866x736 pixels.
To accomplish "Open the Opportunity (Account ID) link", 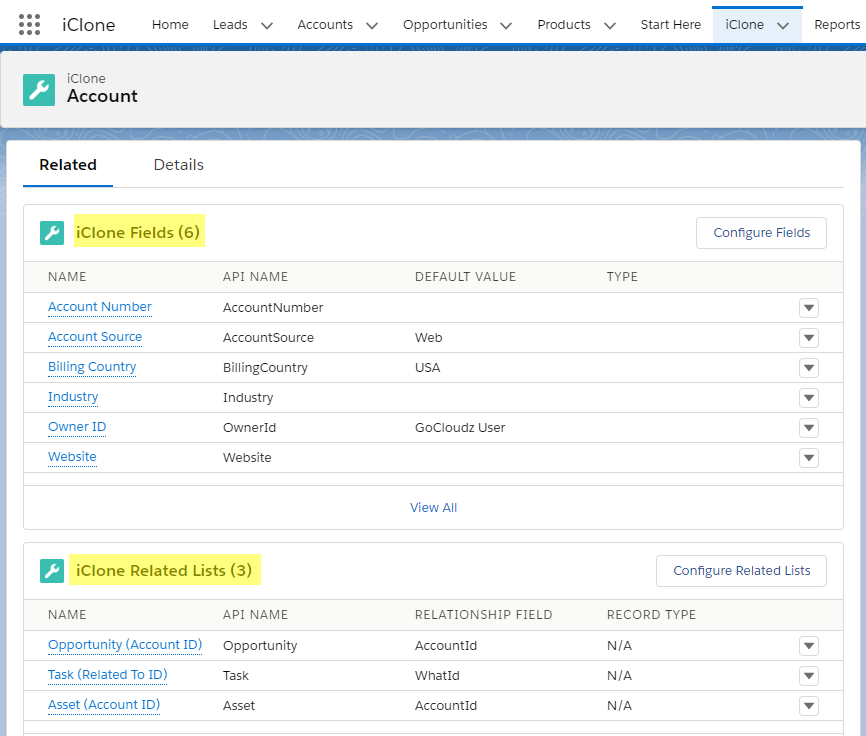I will pyautogui.click(x=125, y=645).
